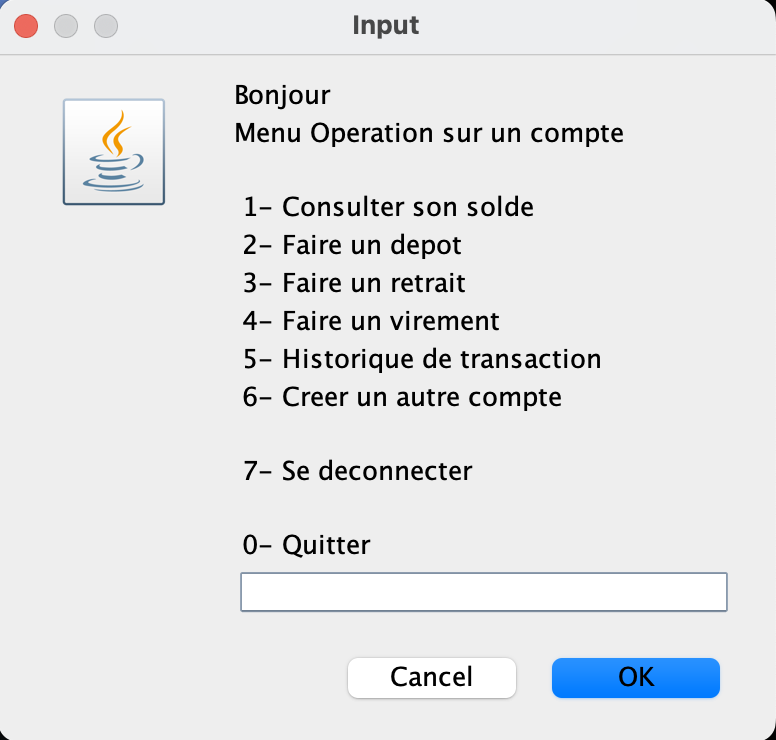Focus the text input field below Quitter
The height and width of the screenshot is (740, 776).
pos(483,592)
